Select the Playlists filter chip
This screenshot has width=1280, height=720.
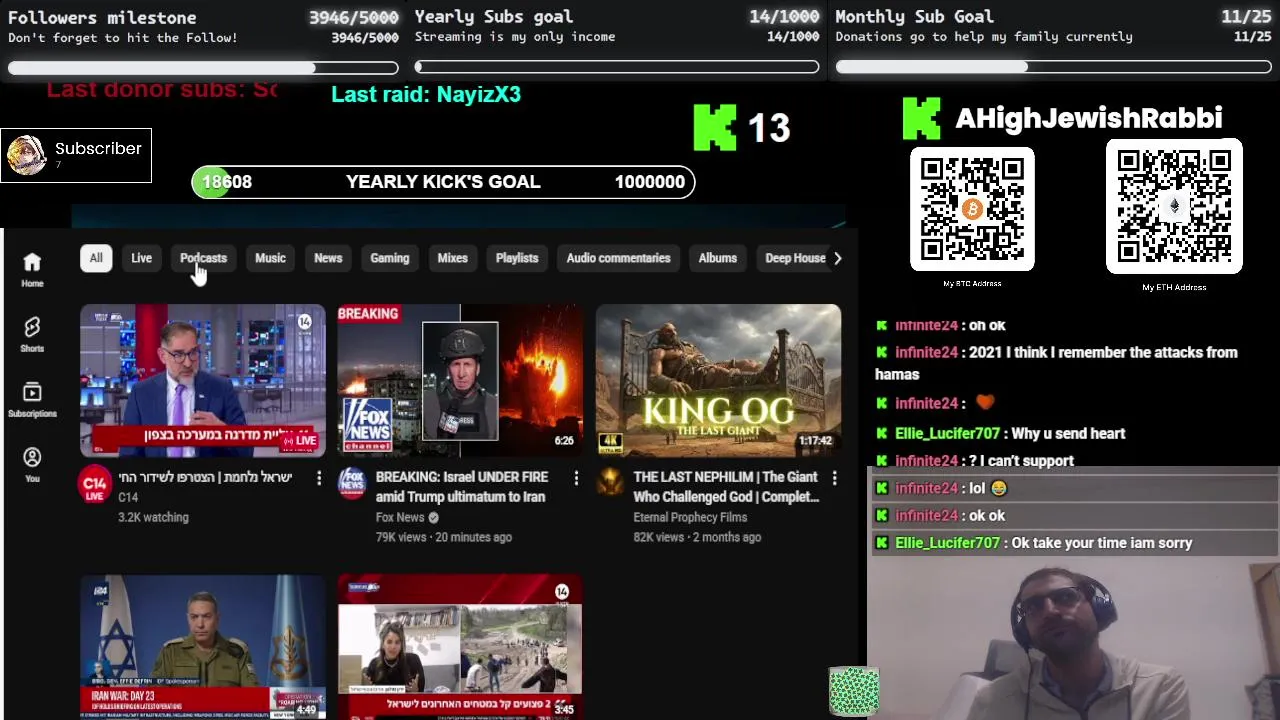click(x=517, y=258)
